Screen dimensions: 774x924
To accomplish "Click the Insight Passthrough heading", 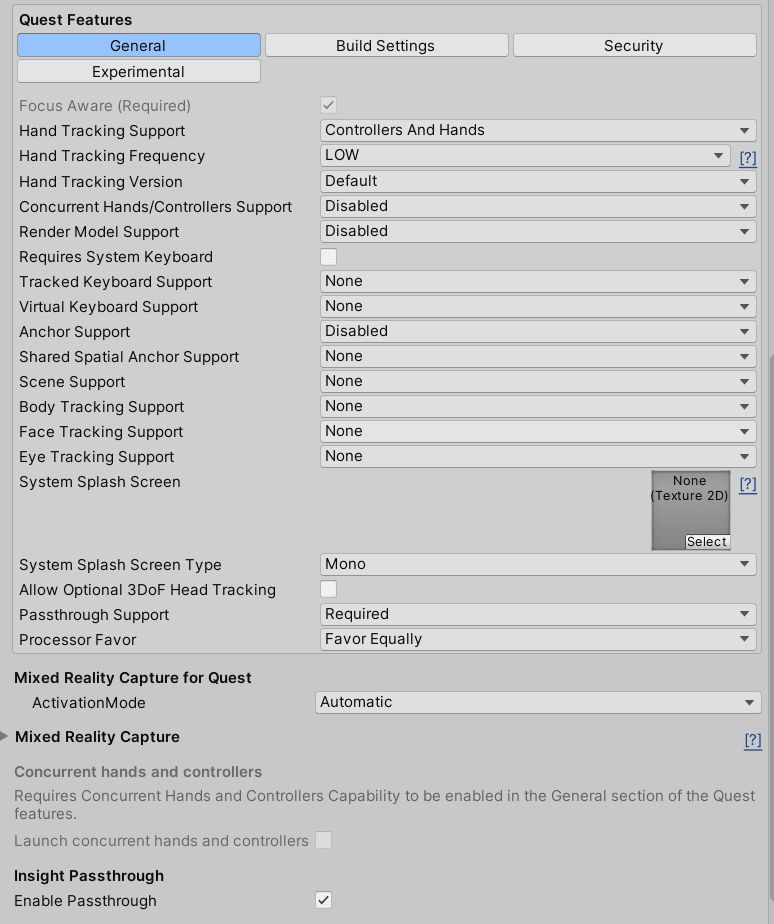I will tap(89, 876).
